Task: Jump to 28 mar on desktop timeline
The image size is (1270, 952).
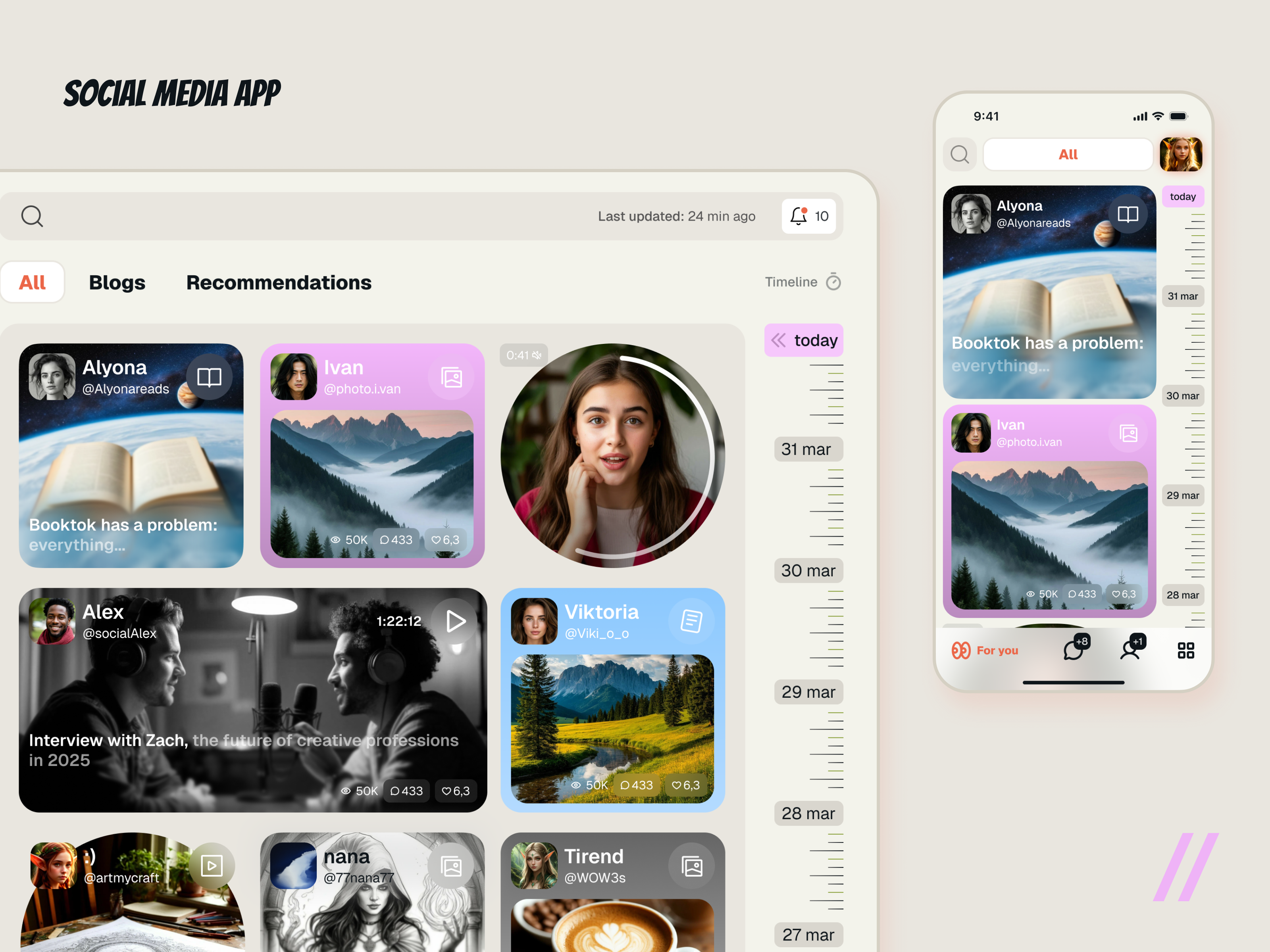Action: tap(808, 813)
